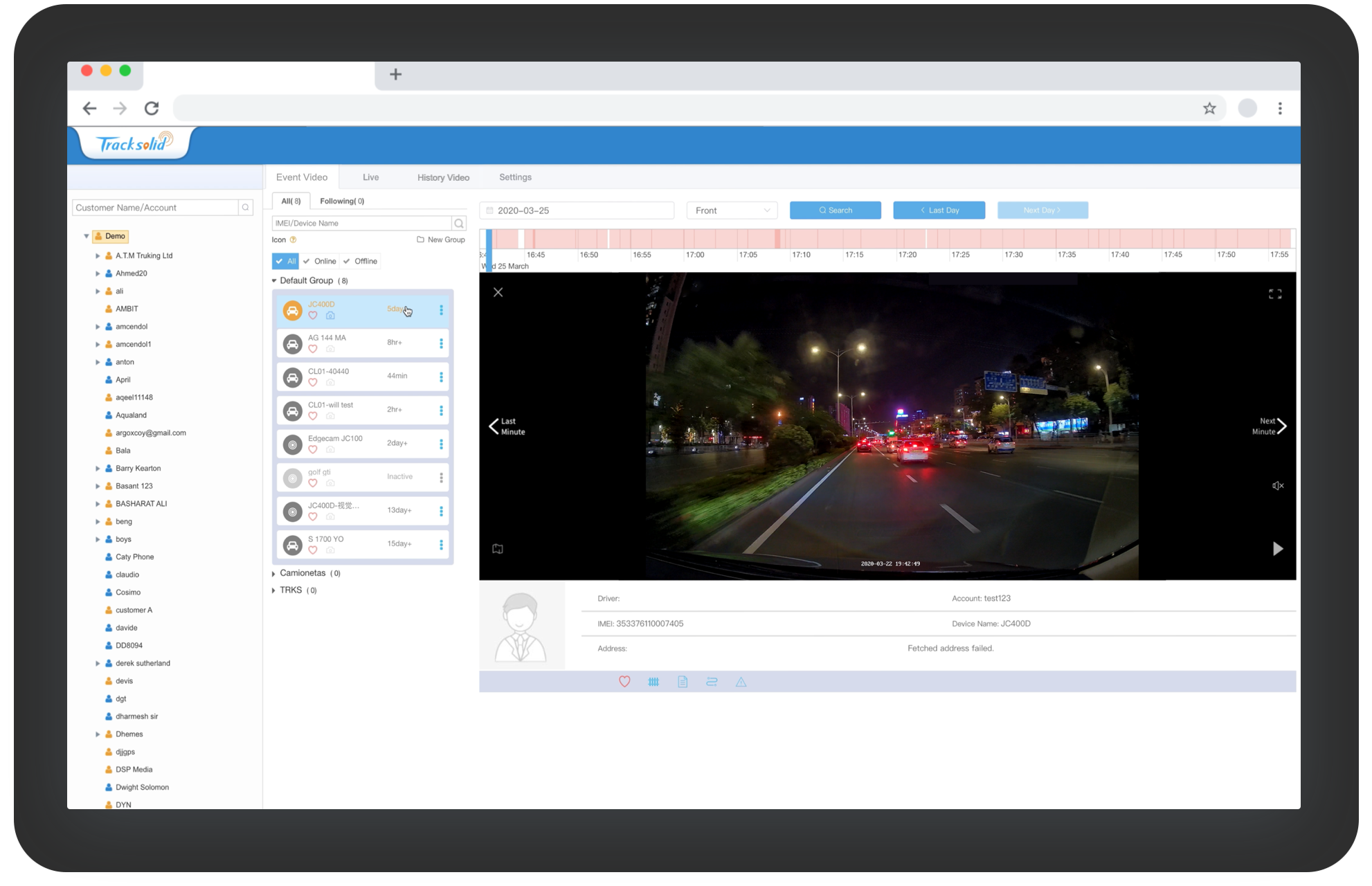The height and width of the screenshot is (886, 1372).
Task: Expand the TRKS group
Action: (x=277, y=590)
